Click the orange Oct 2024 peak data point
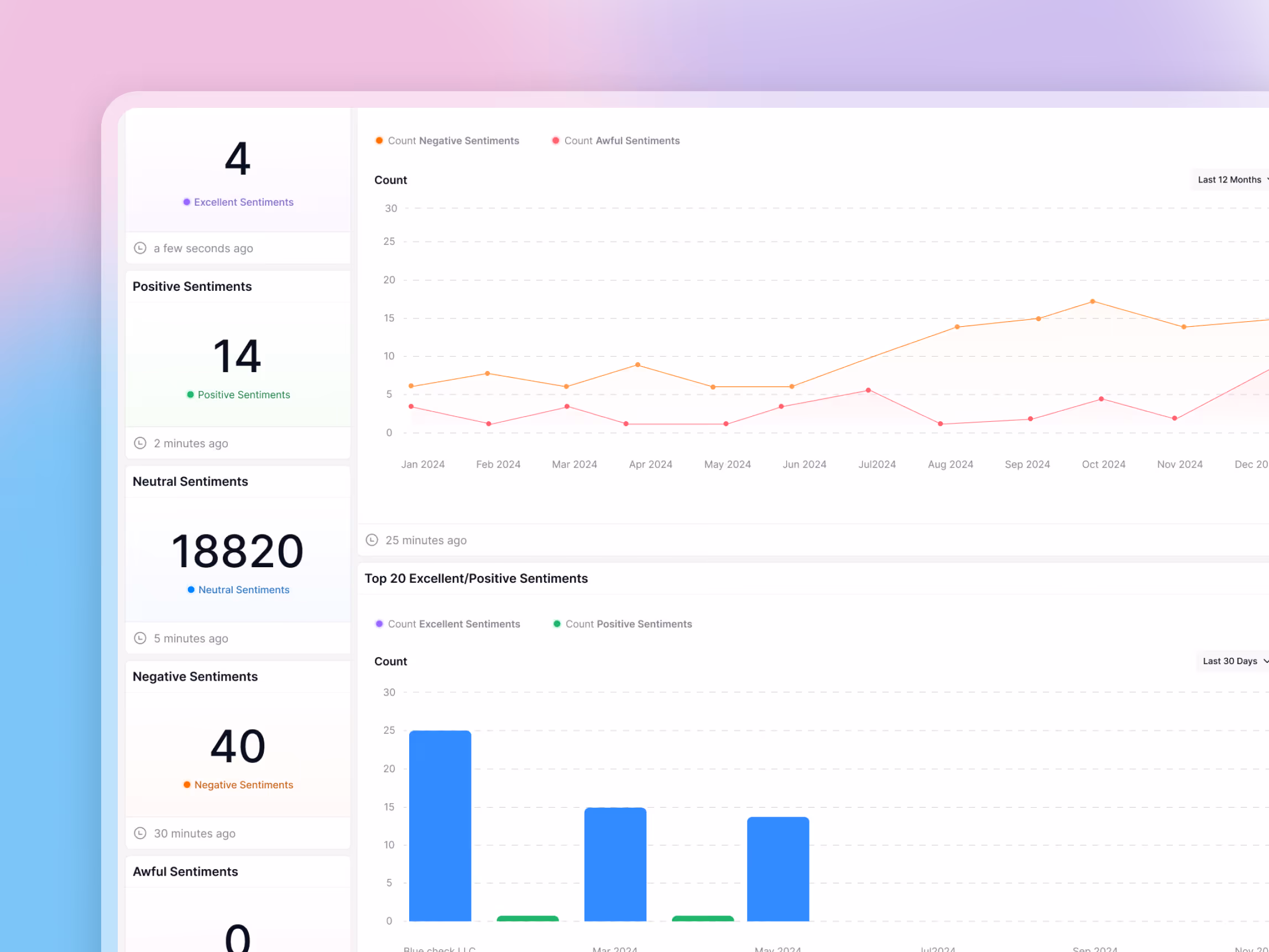The height and width of the screenshot is (952, 1269). pyautogui.click(x=1092, y=302)
